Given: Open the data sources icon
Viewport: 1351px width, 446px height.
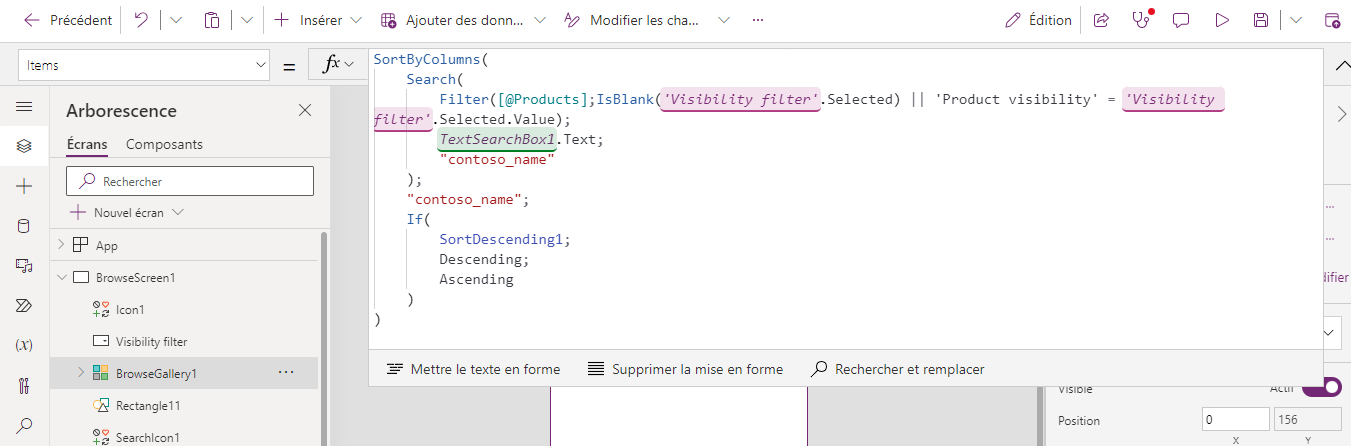Looking at the screenshot, I should tap(24, 226).
